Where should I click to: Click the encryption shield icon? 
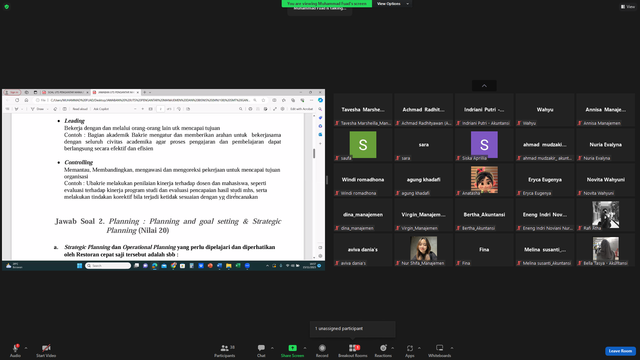[7, 7]
